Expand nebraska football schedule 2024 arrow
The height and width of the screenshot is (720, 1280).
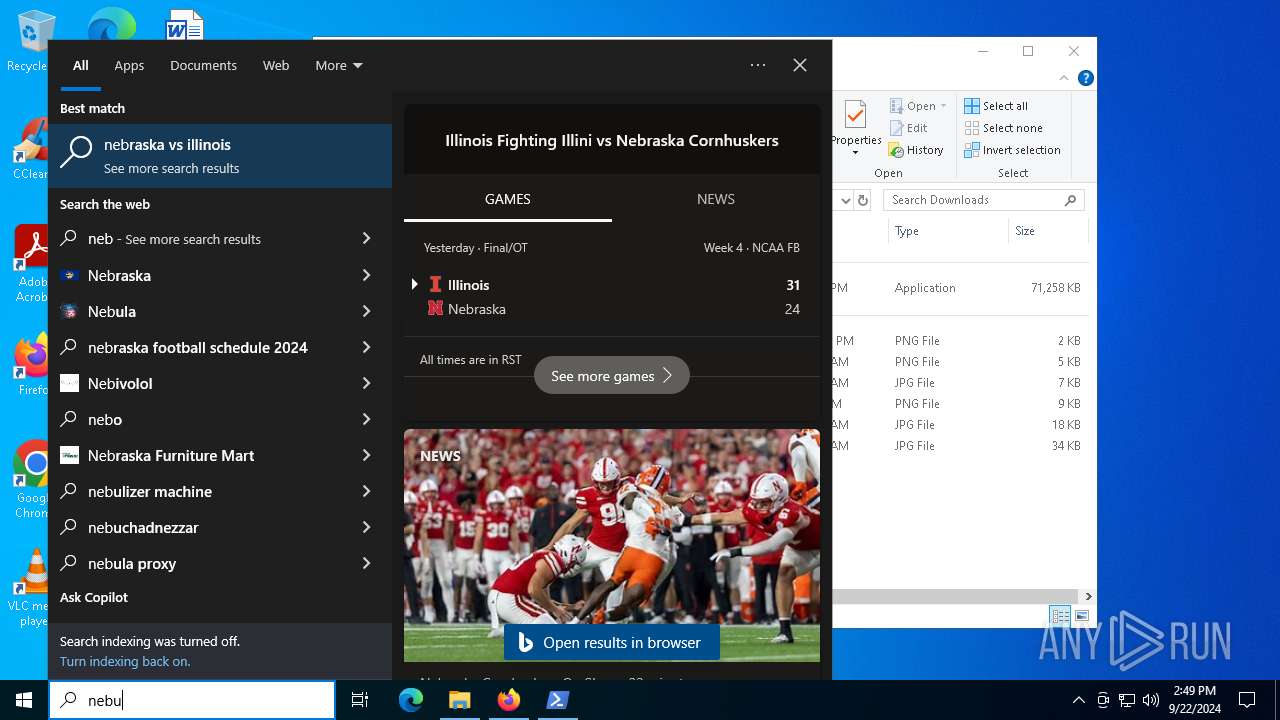click(x=366, y=347)
